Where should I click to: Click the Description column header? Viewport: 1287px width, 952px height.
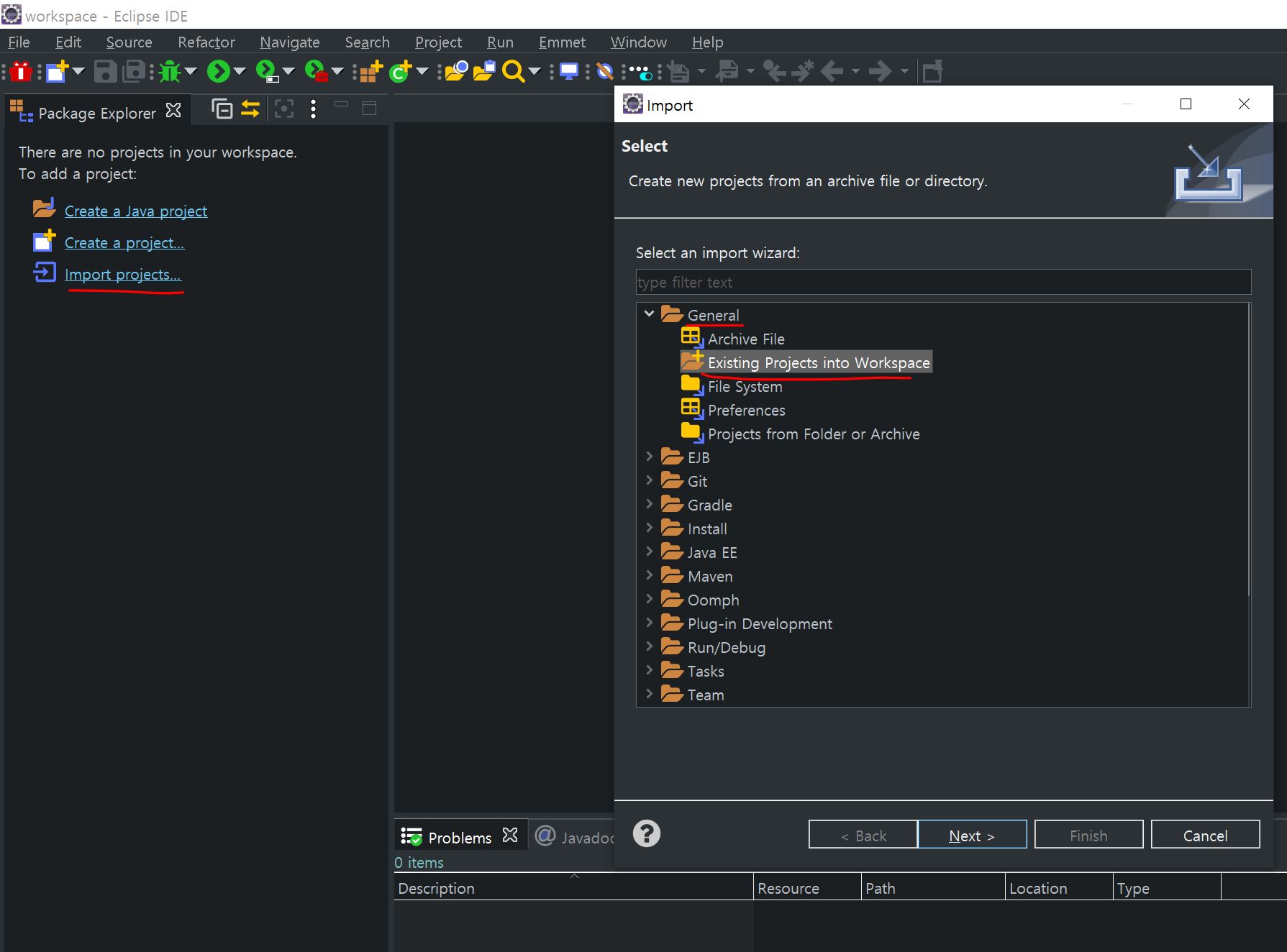click(x=573, y=888)
